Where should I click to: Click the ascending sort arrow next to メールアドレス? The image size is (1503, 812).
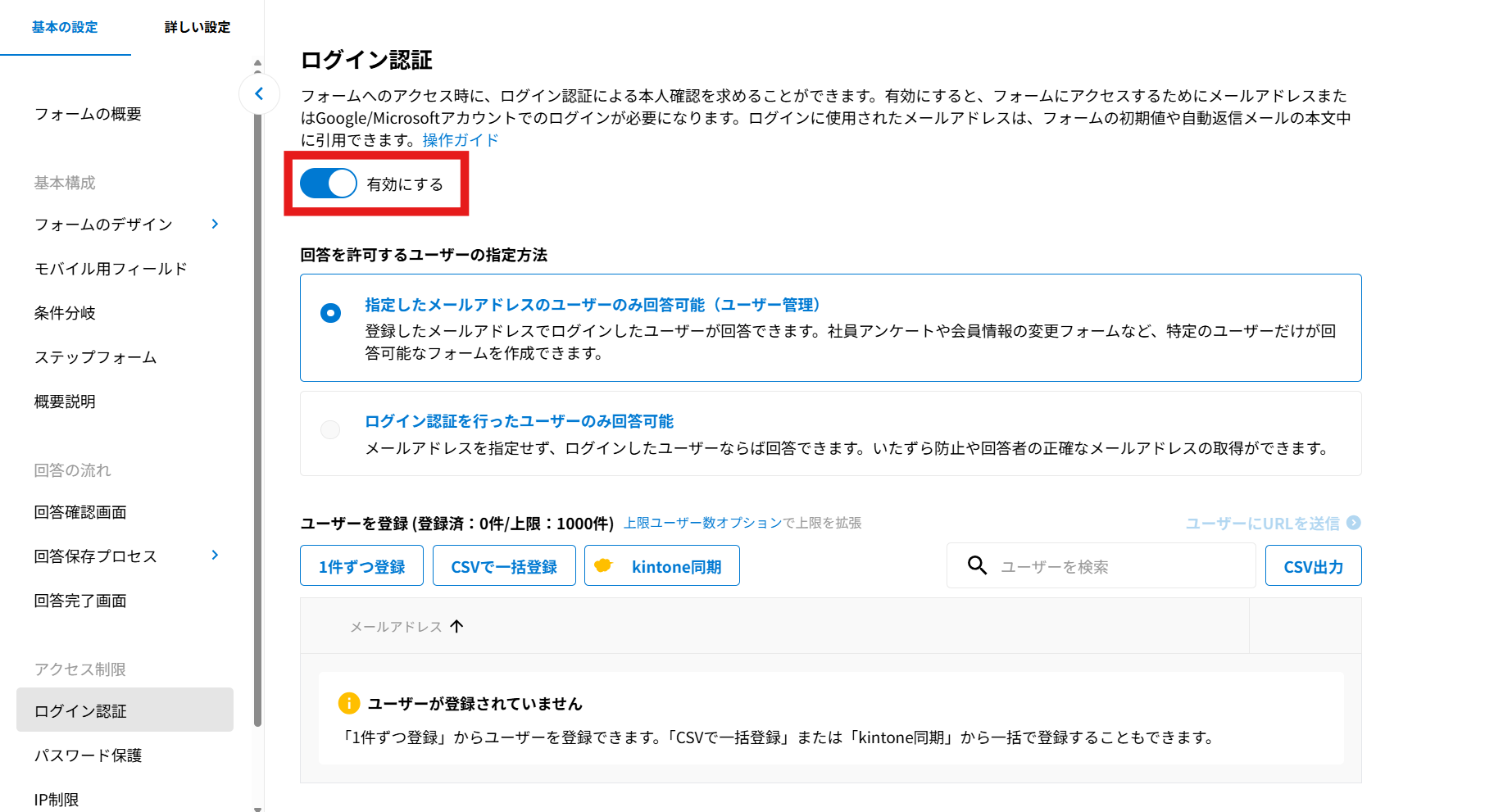pyautogui.click(x=457, y=626)
